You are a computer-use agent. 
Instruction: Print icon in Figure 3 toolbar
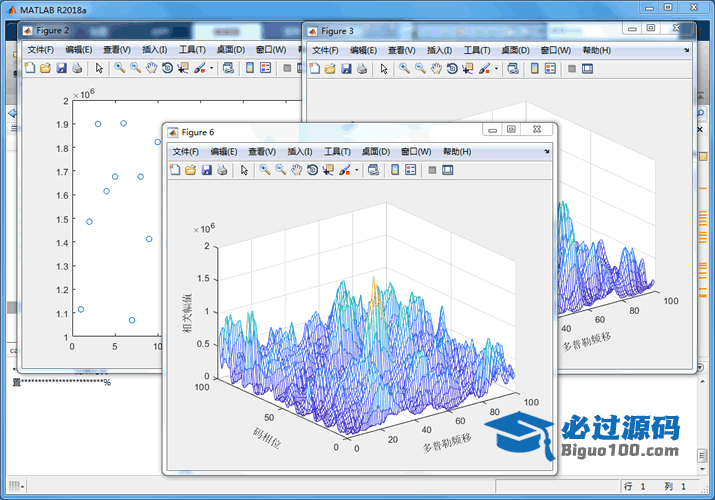tap(362, 69)
